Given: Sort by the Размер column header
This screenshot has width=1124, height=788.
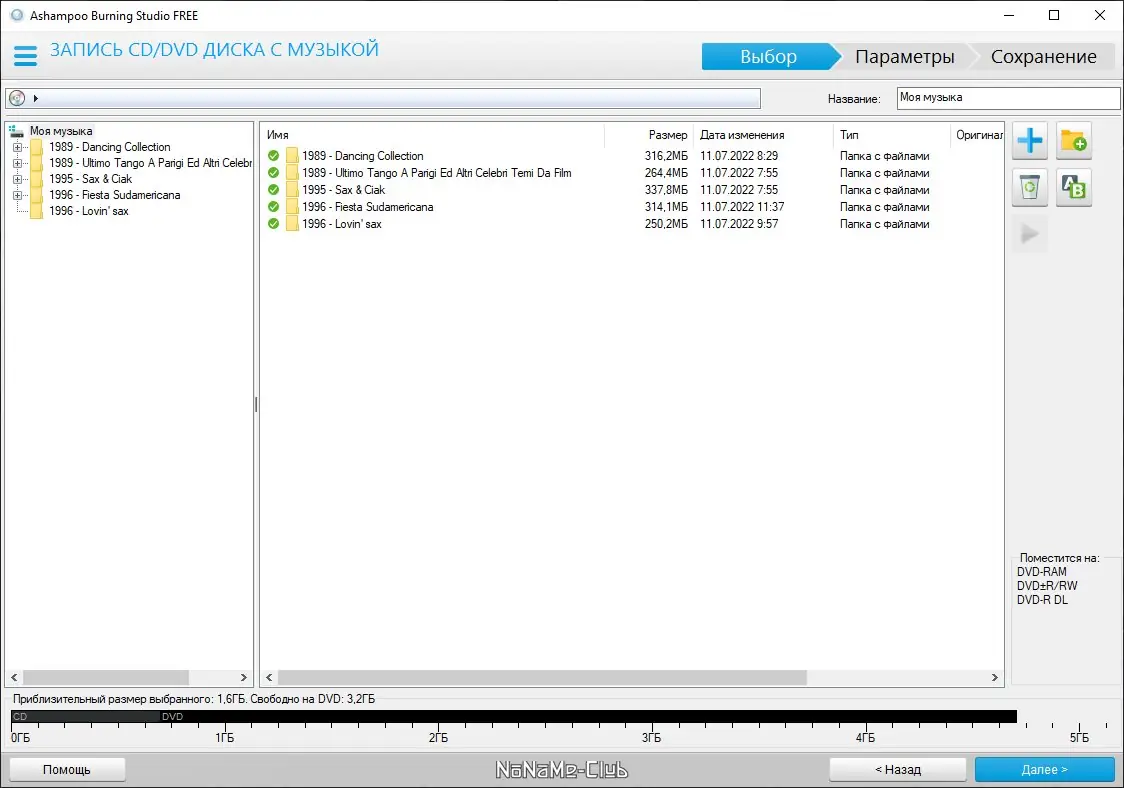Looking at the screenshot, I should coord(649,135).
